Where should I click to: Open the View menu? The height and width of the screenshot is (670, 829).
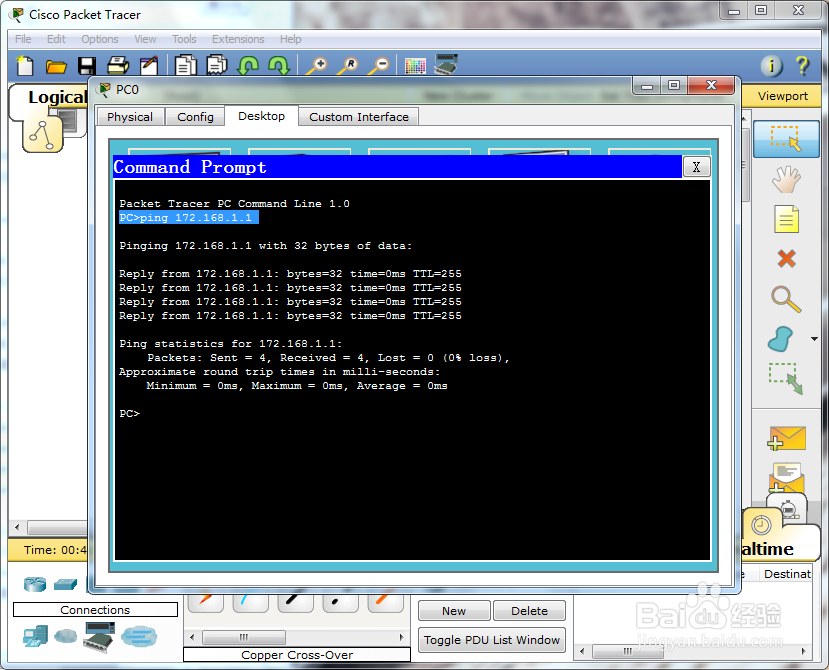coord(145,39)
